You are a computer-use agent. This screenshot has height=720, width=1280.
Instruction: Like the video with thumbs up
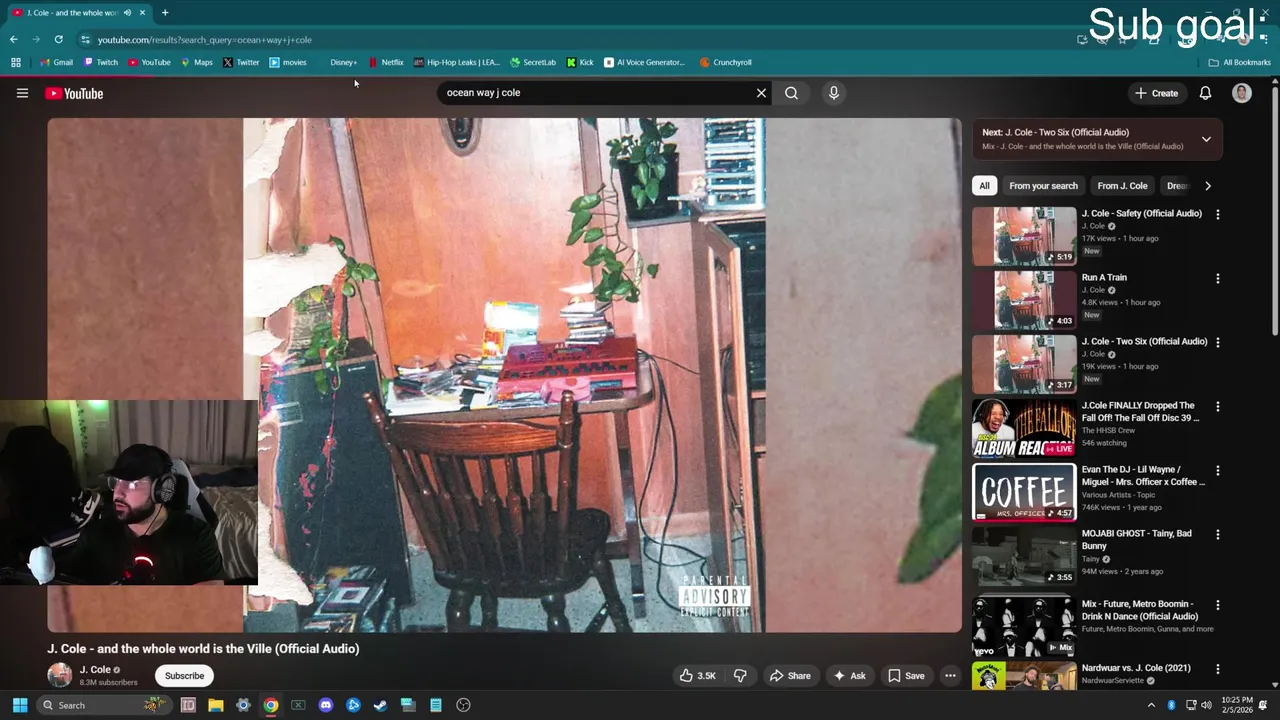coord(697,676)
